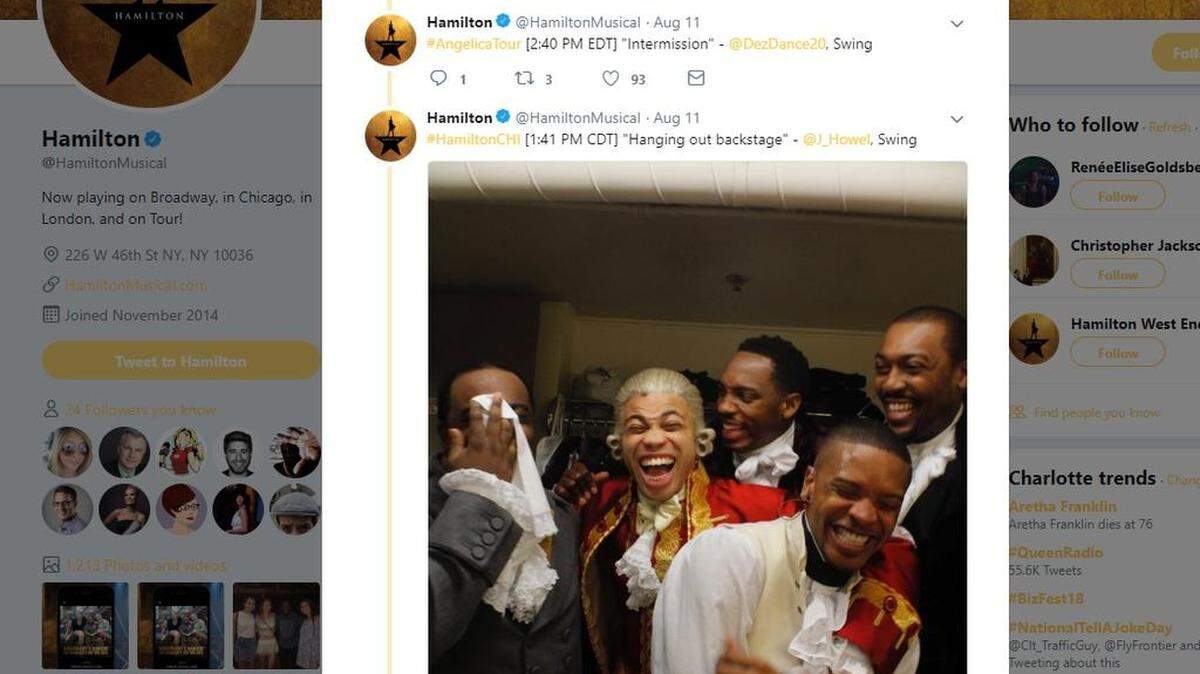Reply to the Intermission tweet
The width and height of the screenshot is (1200, 674).
pyautogui.click(x=439, y=78)
